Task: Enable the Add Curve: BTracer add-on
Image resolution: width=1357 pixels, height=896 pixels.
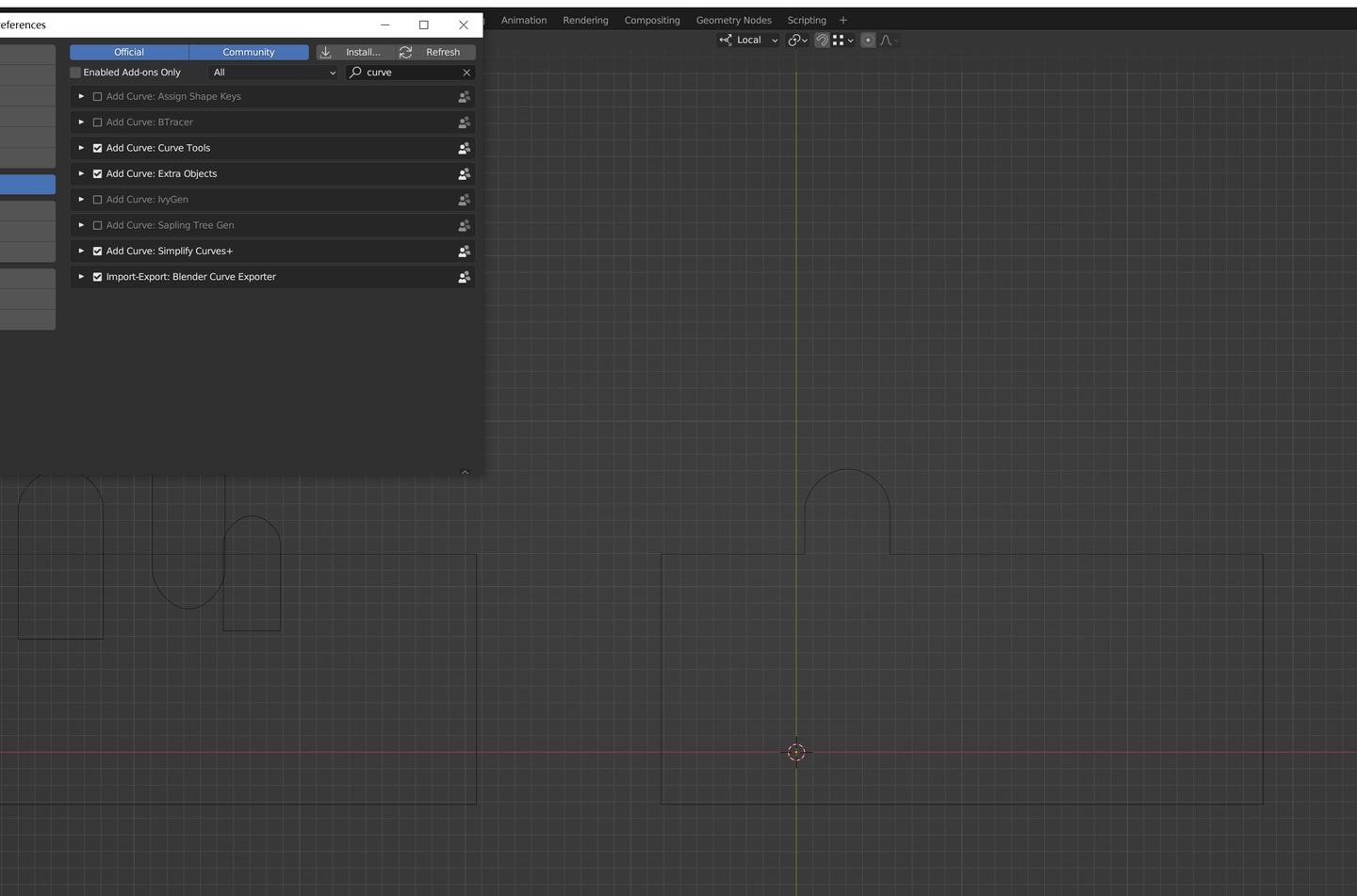Action: [x=97, y=122]
